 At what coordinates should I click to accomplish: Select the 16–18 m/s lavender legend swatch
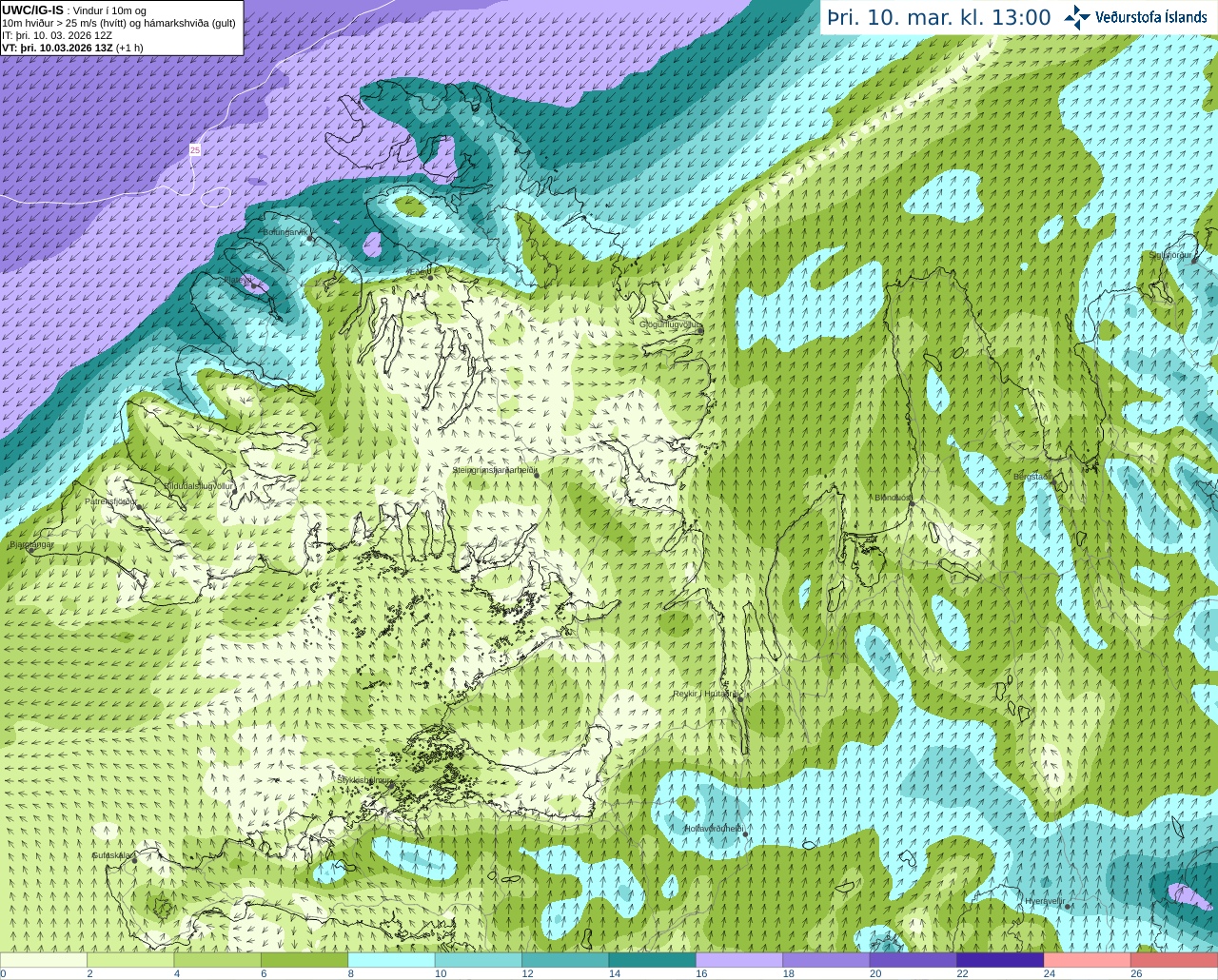pyautogui.click(x=739, y=960)
